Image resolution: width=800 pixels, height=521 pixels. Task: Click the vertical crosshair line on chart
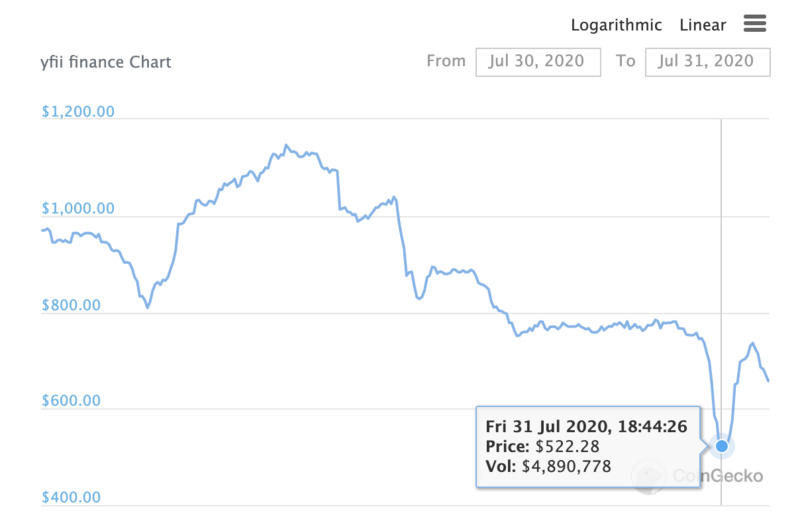(721, 250)
